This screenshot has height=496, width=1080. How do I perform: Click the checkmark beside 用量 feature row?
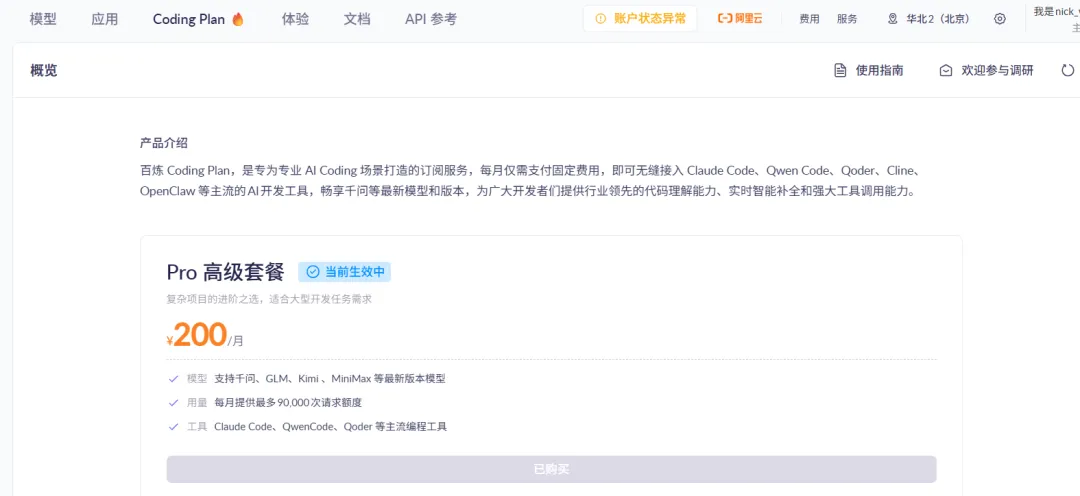174,402
